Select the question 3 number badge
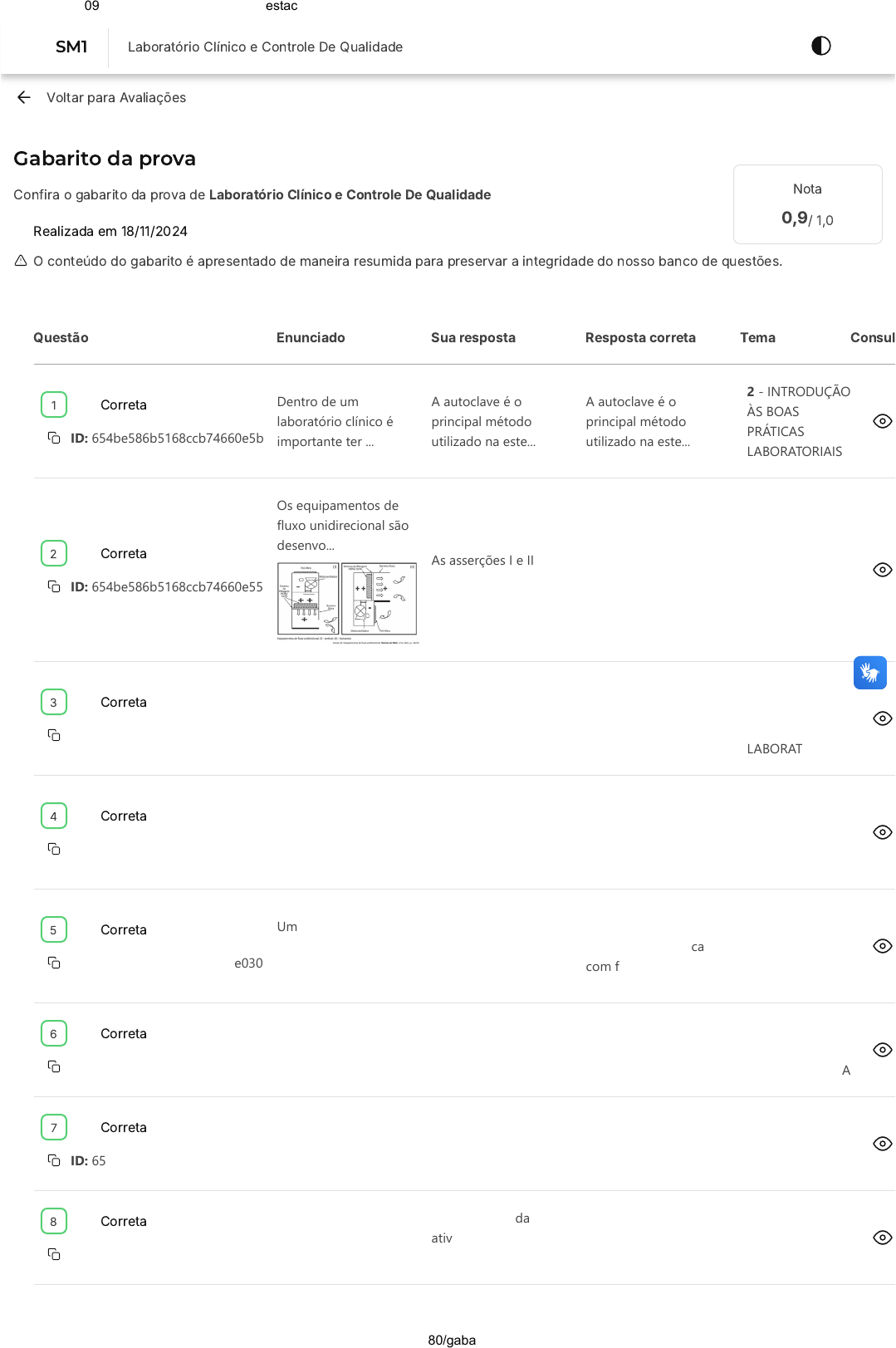Image resolution: width=896 pixels, height=1348 pixels. tap(54, 702)
